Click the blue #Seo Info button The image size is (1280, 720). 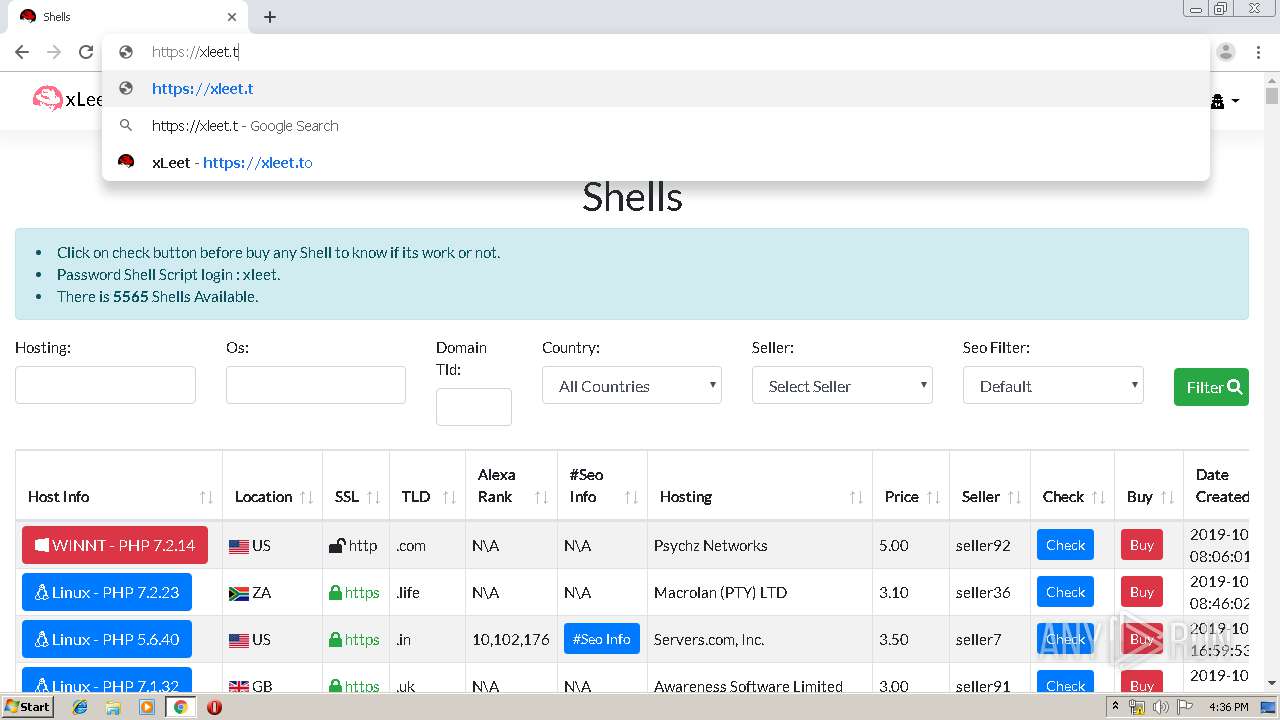(x=602, y=639)
